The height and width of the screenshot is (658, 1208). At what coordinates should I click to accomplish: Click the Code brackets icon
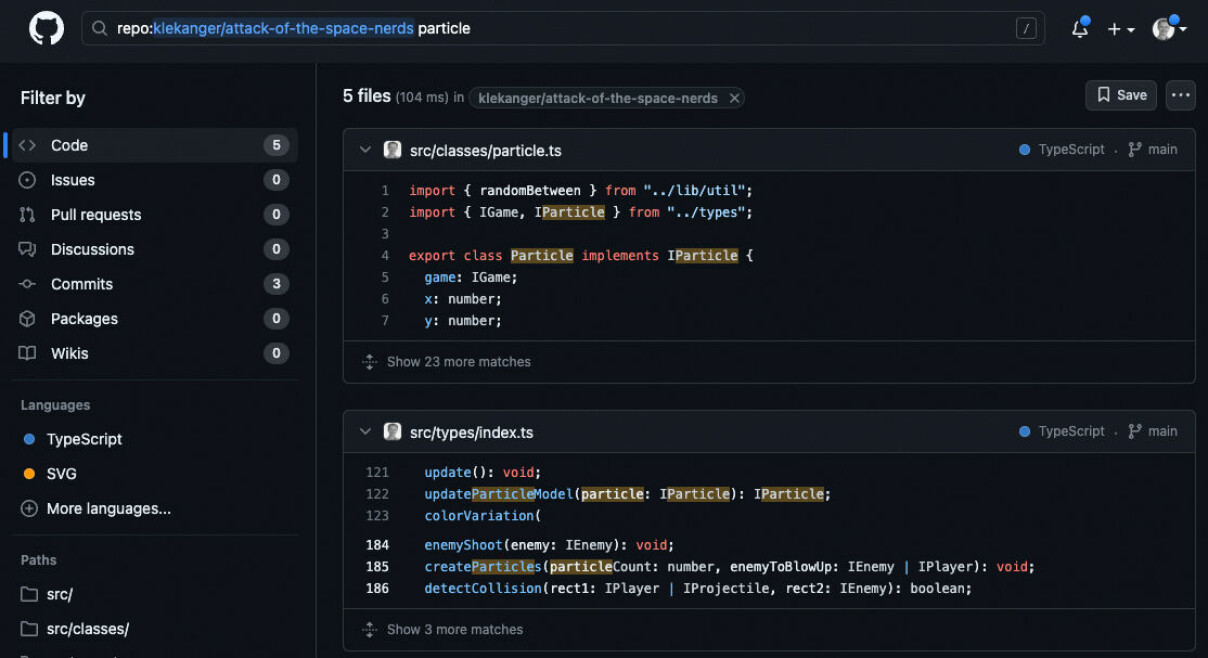click(28, 145)
